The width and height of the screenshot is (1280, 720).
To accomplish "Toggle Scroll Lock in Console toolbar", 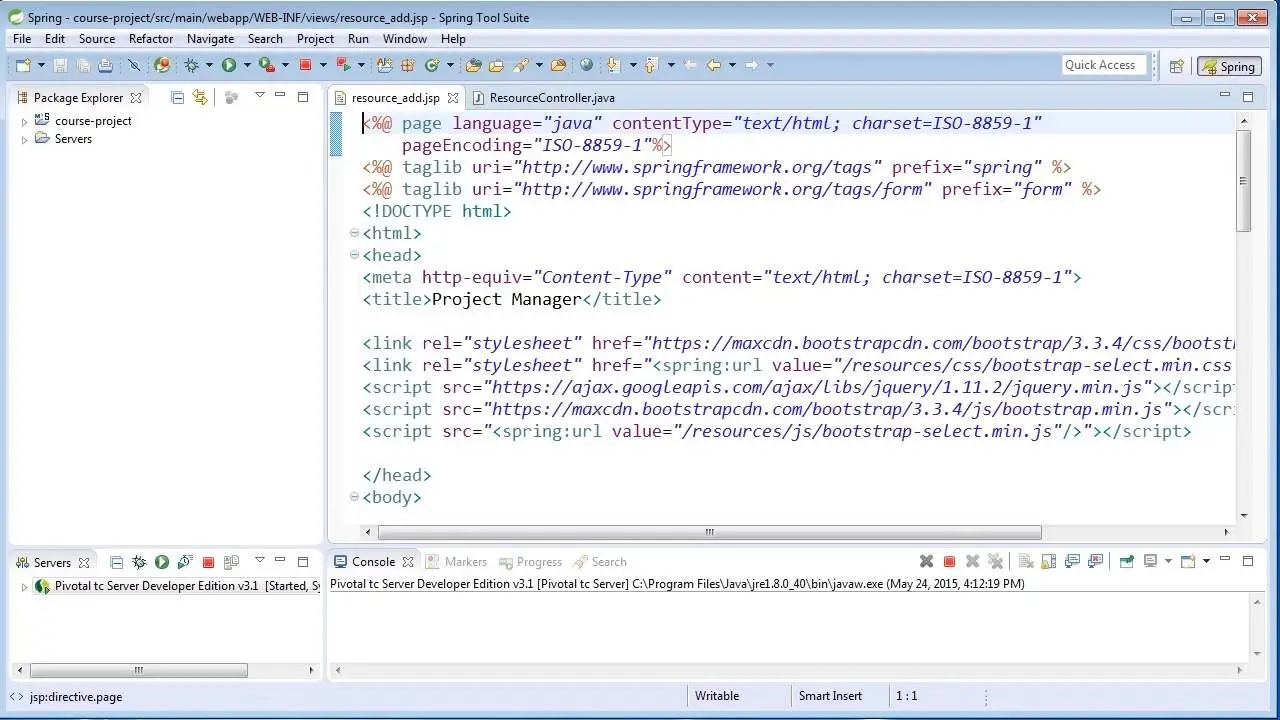I will [x=1049, y=562].
